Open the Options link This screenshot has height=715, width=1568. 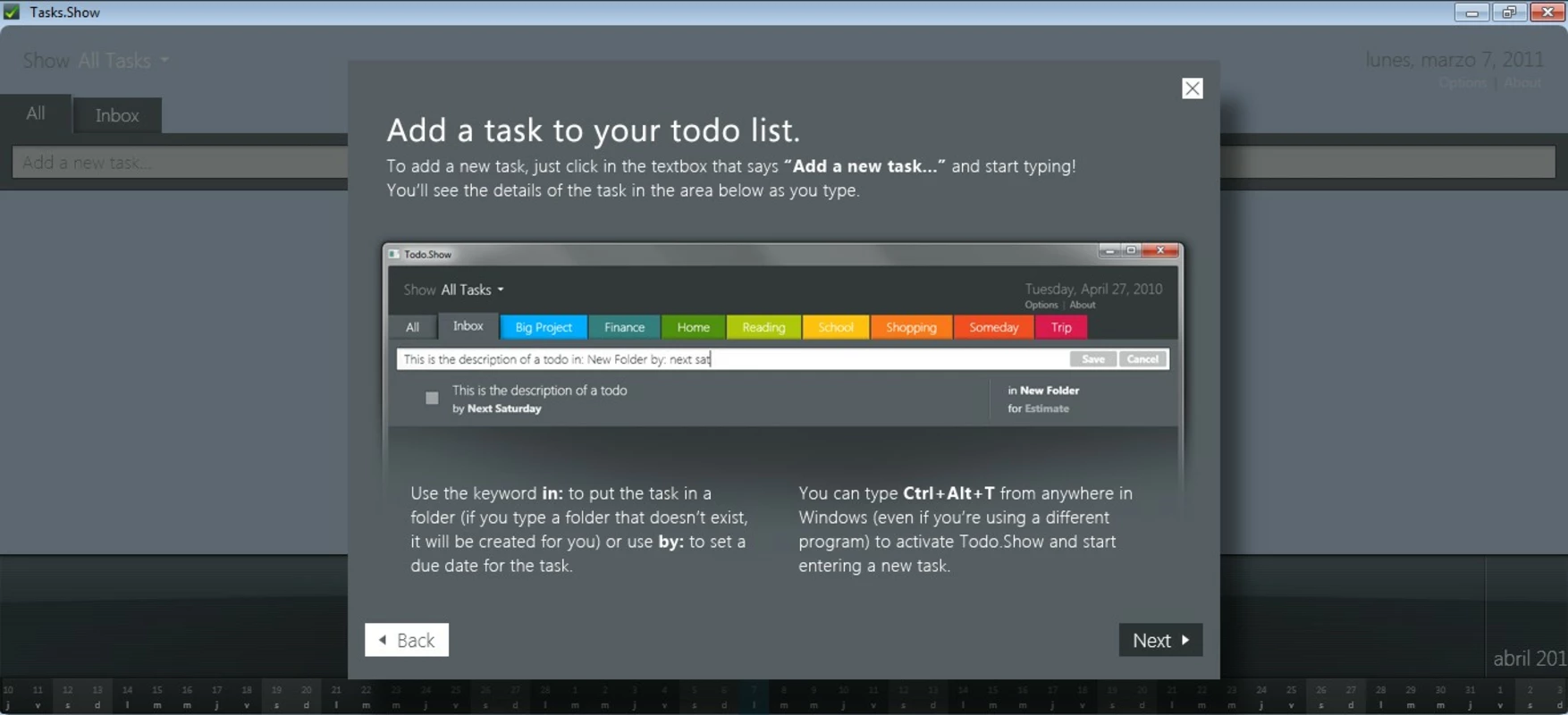1462,82
